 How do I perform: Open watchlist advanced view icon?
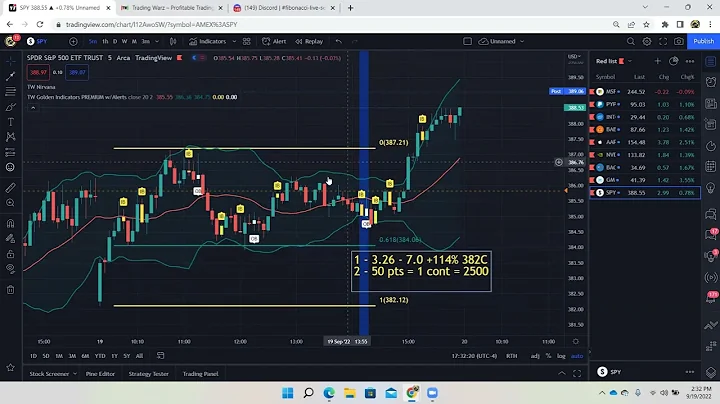pyautogui.click(x=674, y=61)
